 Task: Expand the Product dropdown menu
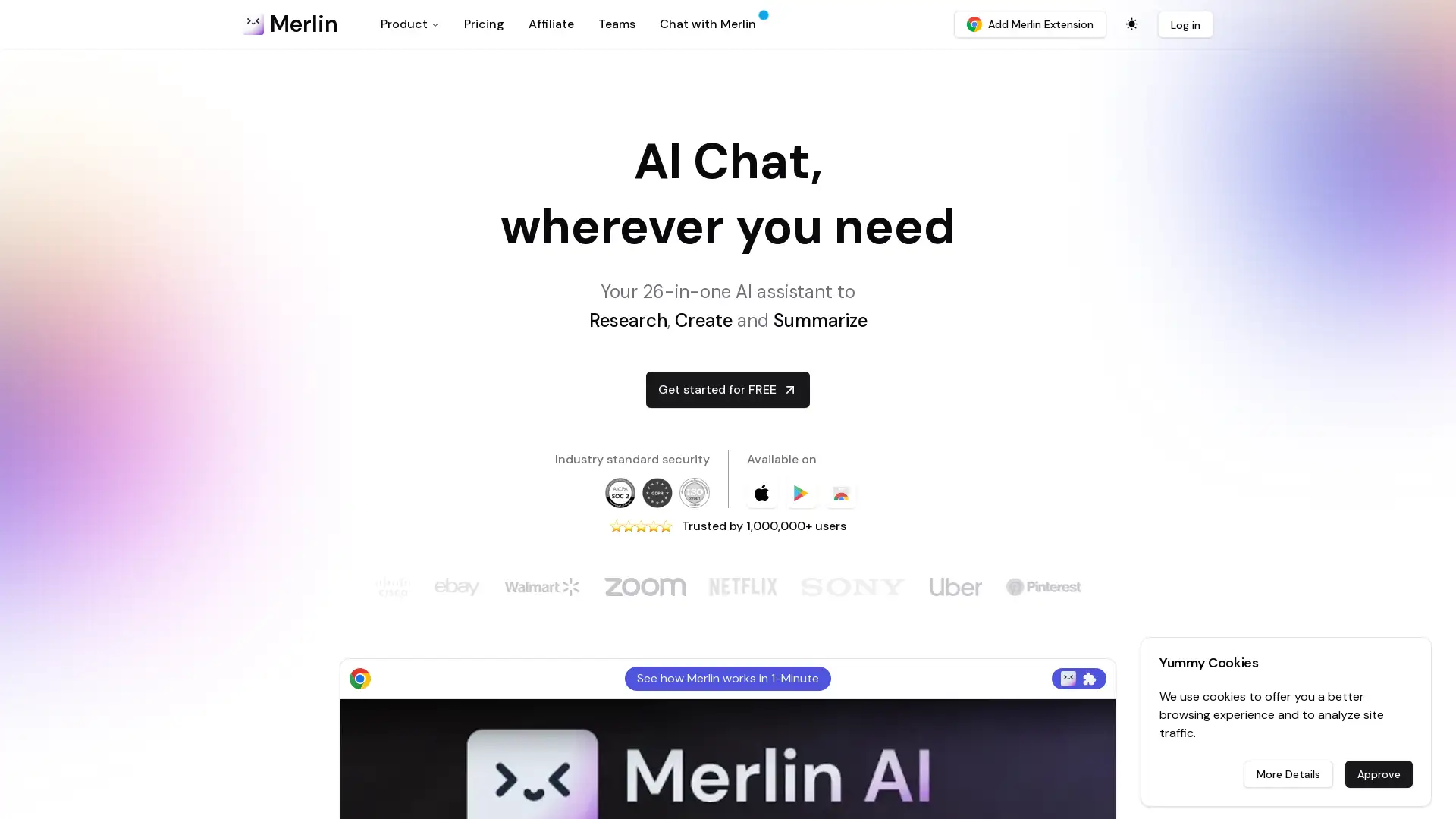(409, 24)
